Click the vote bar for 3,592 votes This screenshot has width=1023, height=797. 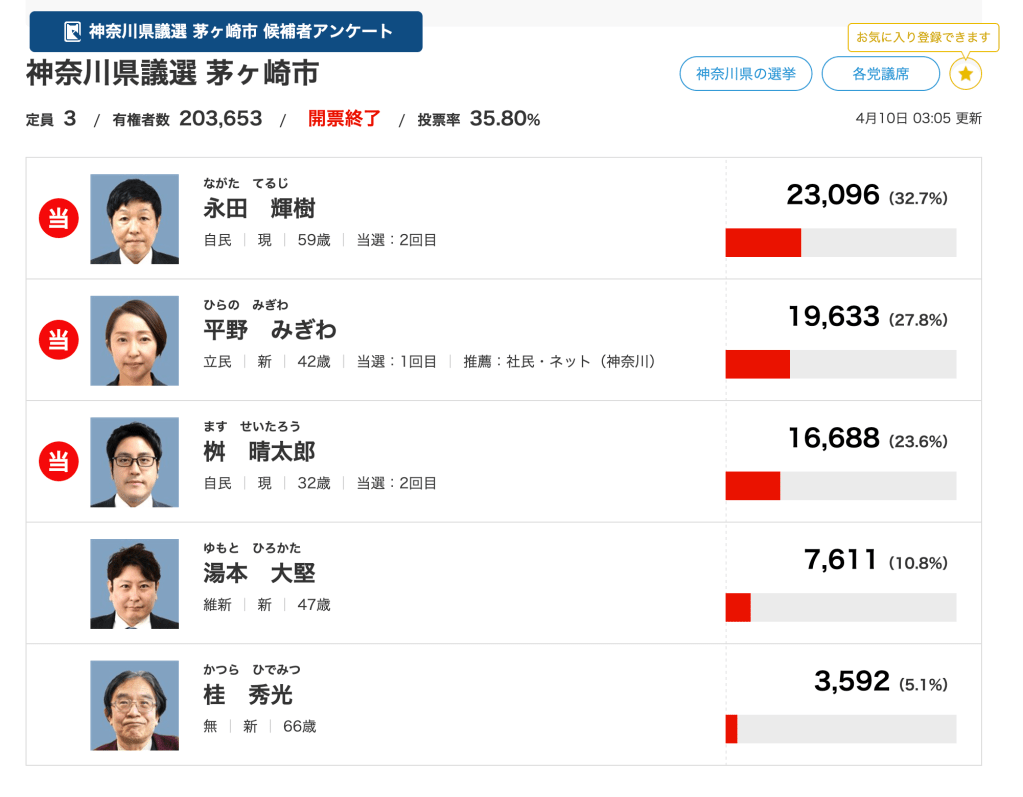pos(840,729)
